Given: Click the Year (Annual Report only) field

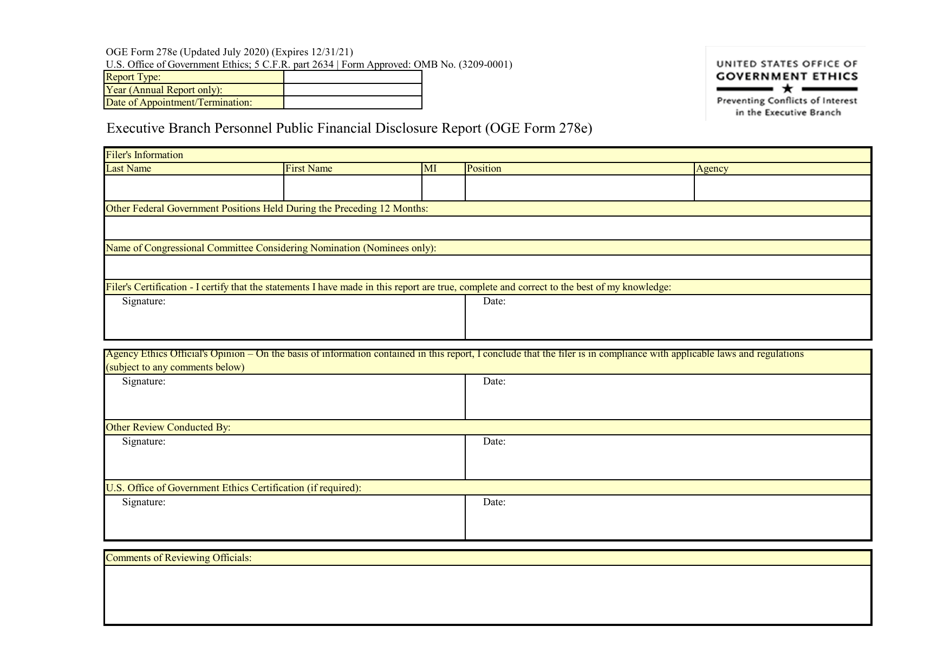Looking at the screenshot, I should pyautogui.click(x=353, y=89).
